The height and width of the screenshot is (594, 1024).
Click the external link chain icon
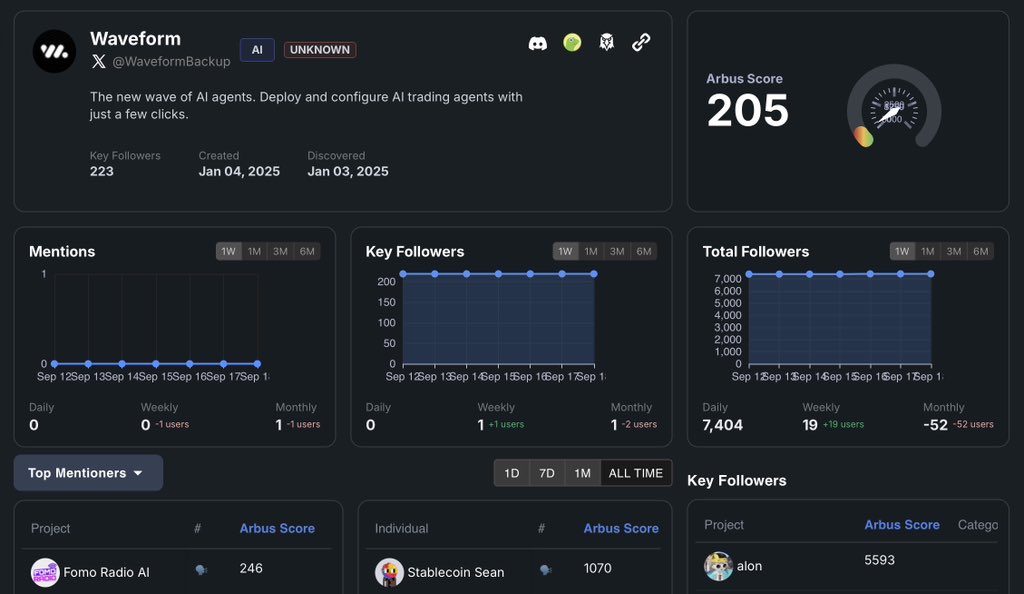click(641, 42)
